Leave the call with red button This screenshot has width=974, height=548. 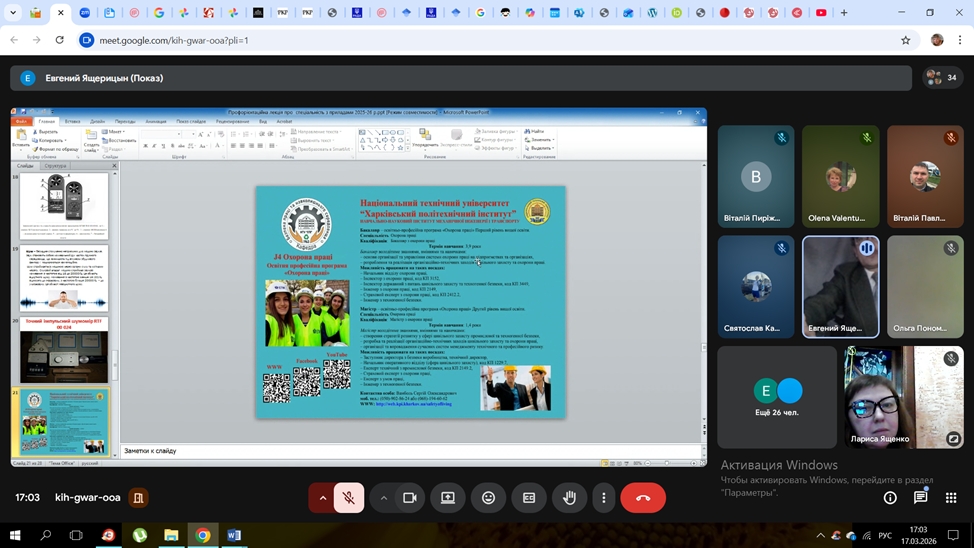tap(643, 497)
